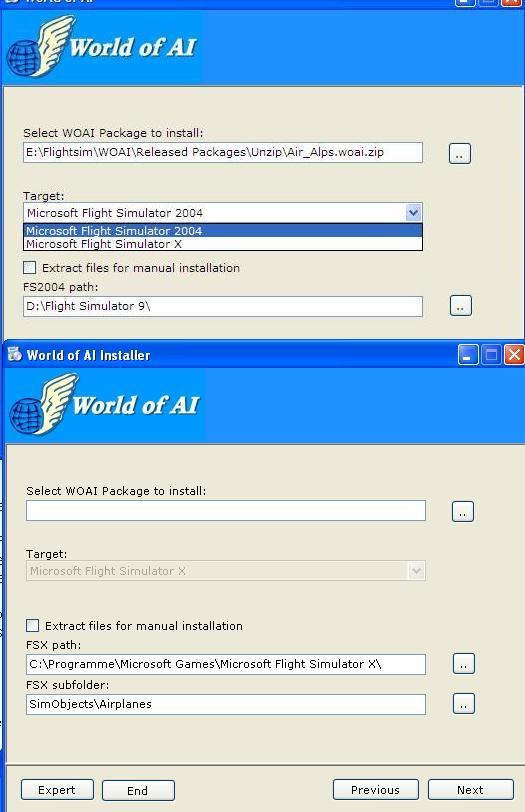The height and width of the screenshot is (812, 525).
Task: Click World of AI Installer title bar icon
Action: click(x=14, y=354)
